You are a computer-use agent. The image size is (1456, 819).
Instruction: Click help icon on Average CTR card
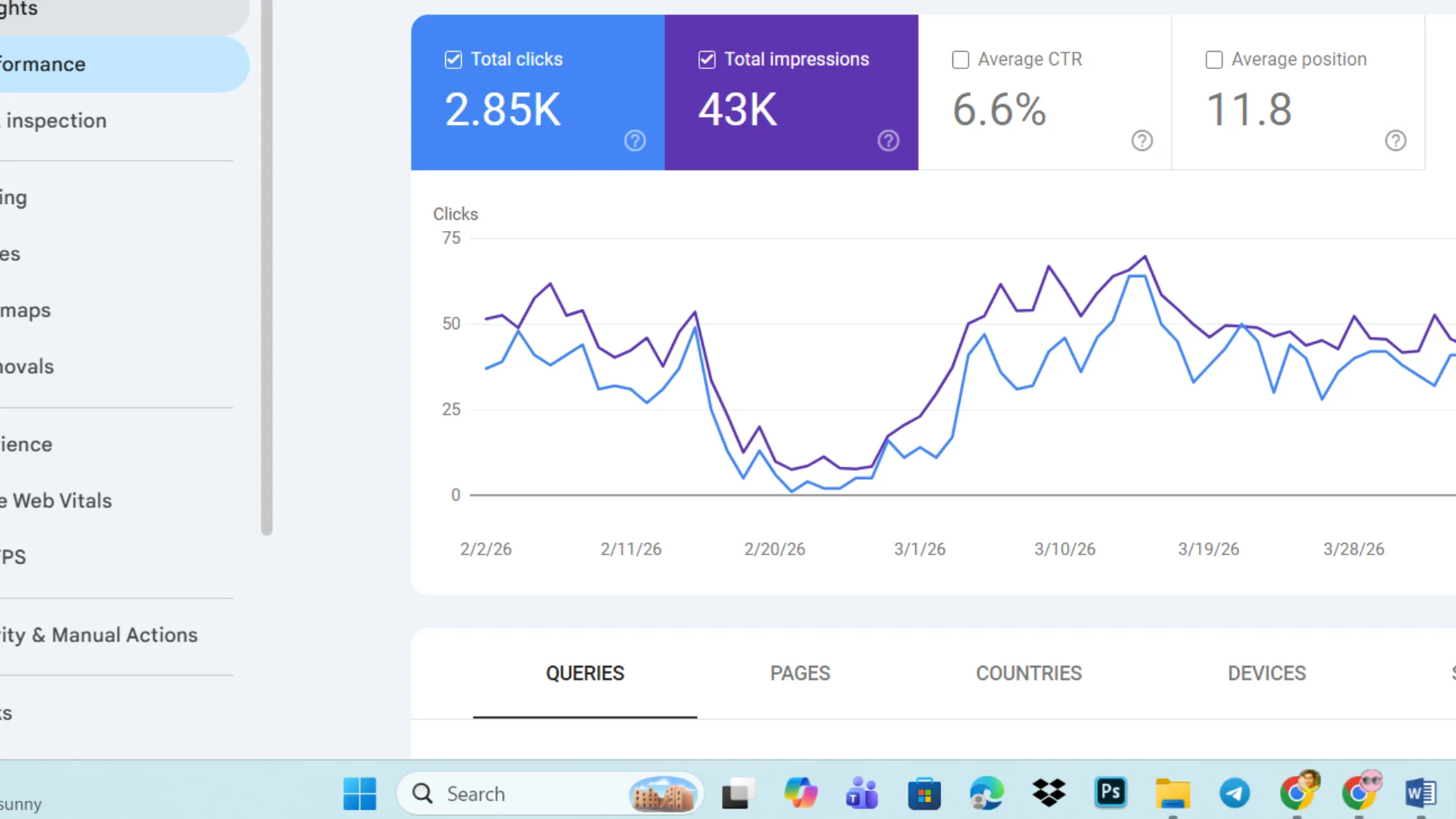coord(1142,140)
